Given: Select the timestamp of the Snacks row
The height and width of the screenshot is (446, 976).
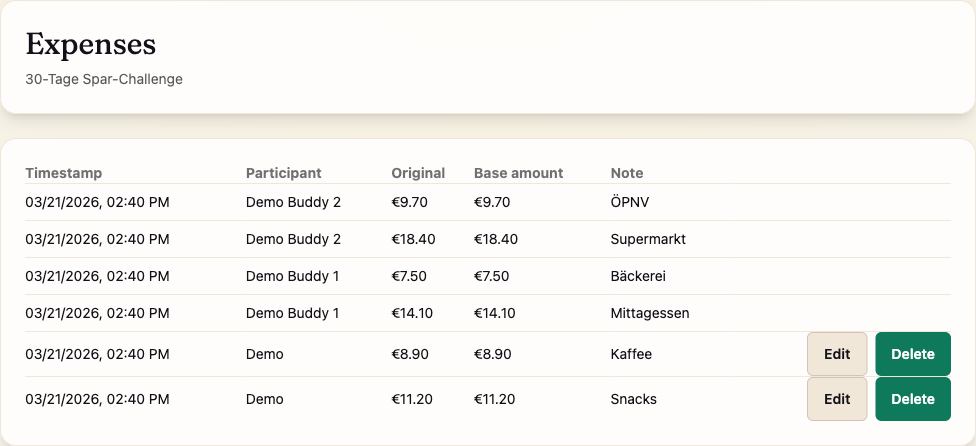Looking at the screenshot, I should 97,399.
